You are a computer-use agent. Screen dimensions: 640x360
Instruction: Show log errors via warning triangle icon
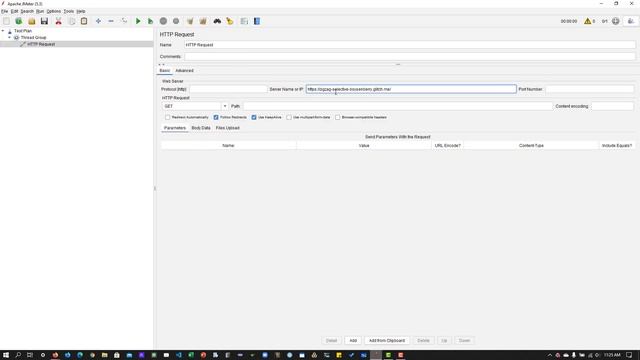pyautogui.click(x=588, y=21)
